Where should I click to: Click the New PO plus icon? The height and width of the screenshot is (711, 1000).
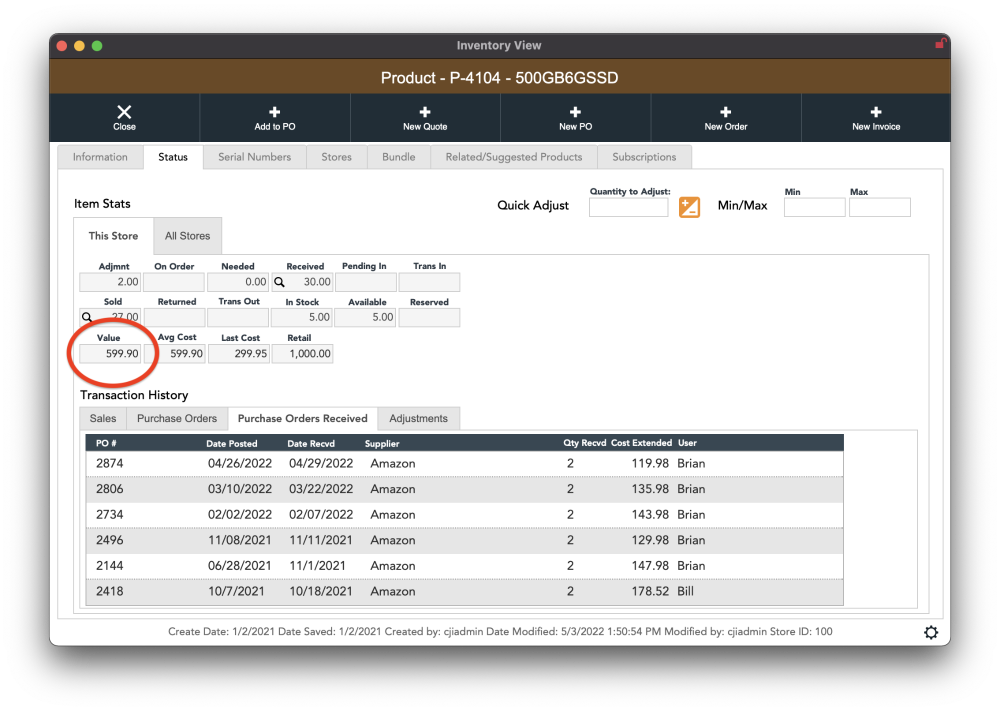575,112
